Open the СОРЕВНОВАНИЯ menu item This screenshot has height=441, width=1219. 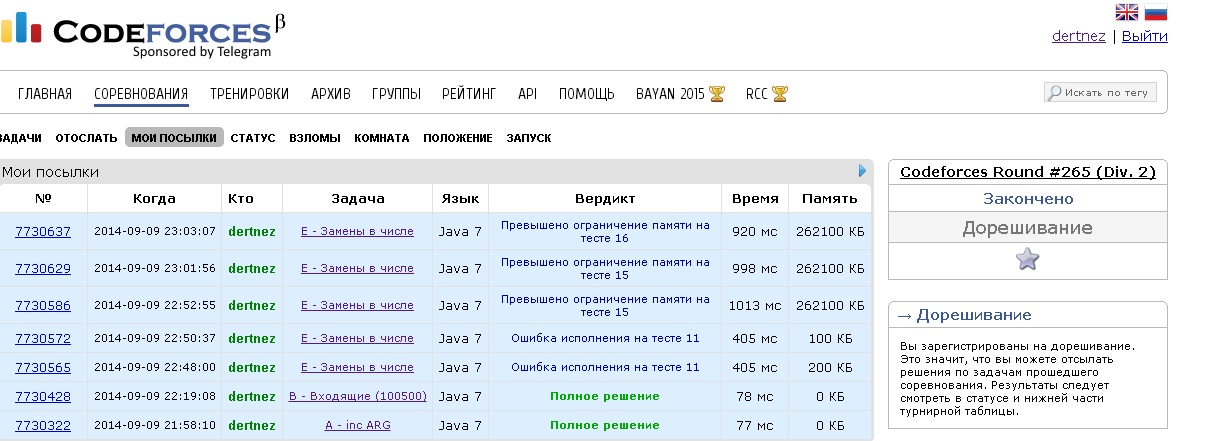(x=141, y=94)
